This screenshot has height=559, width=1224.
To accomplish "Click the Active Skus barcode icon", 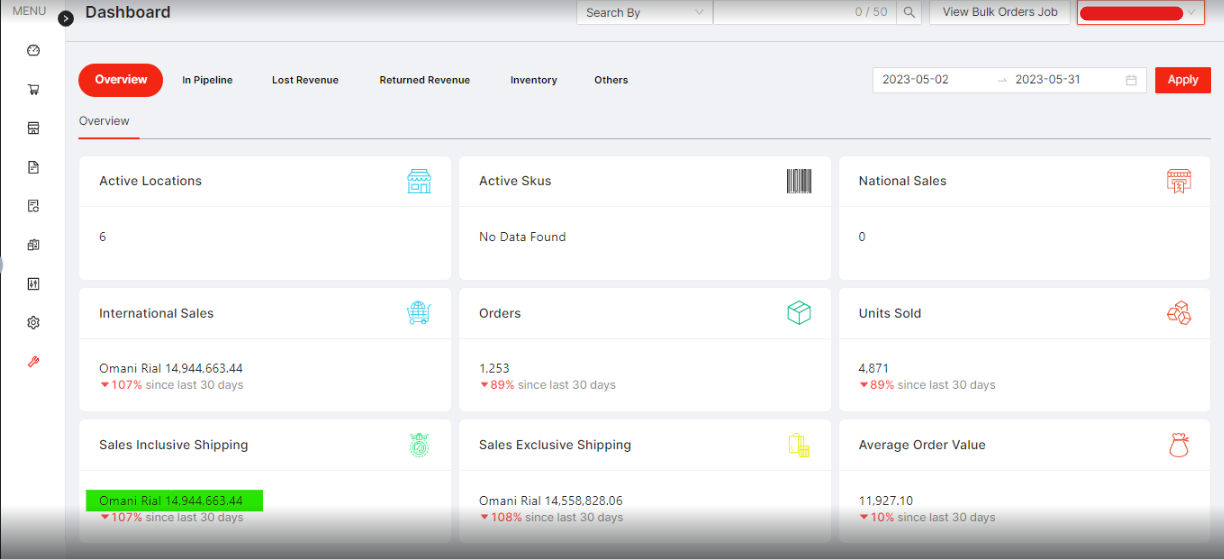I will pos(798,181).
